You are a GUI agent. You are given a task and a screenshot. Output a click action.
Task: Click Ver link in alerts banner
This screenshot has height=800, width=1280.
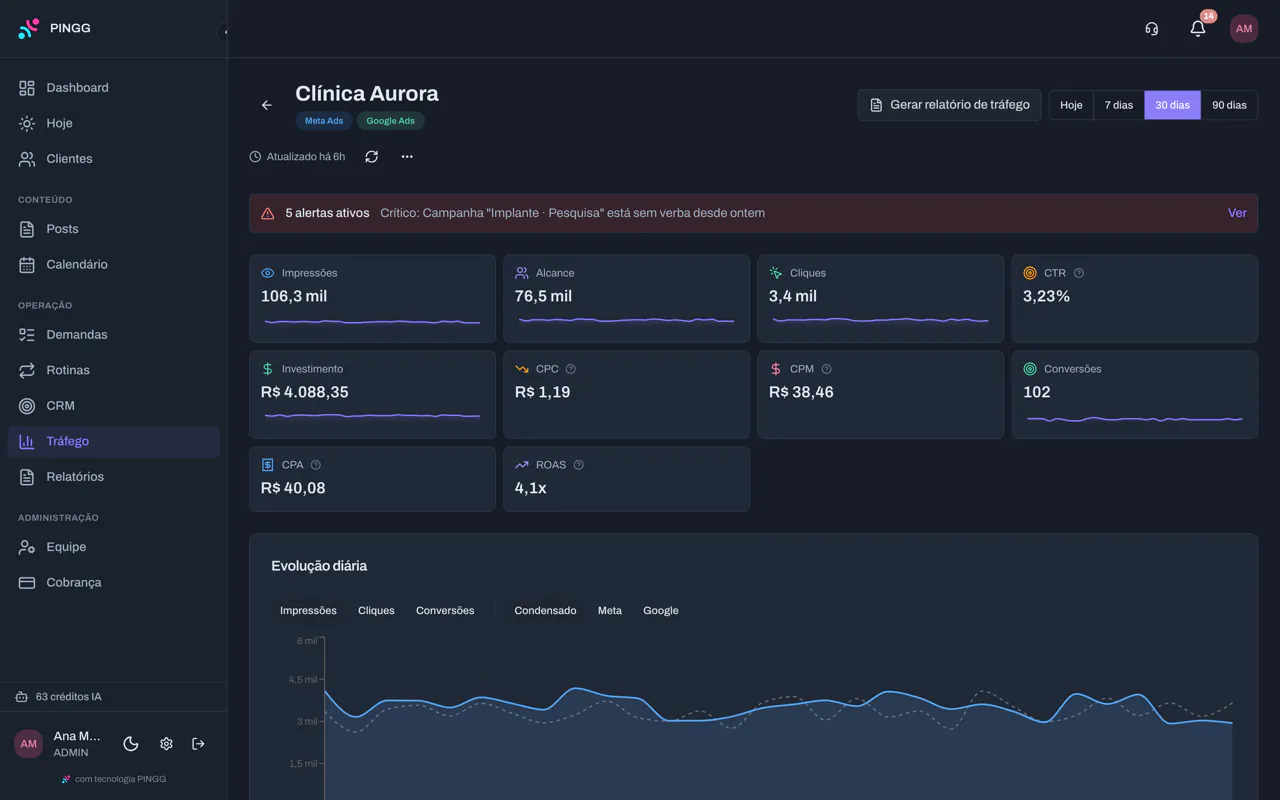tap(1237, 213)
